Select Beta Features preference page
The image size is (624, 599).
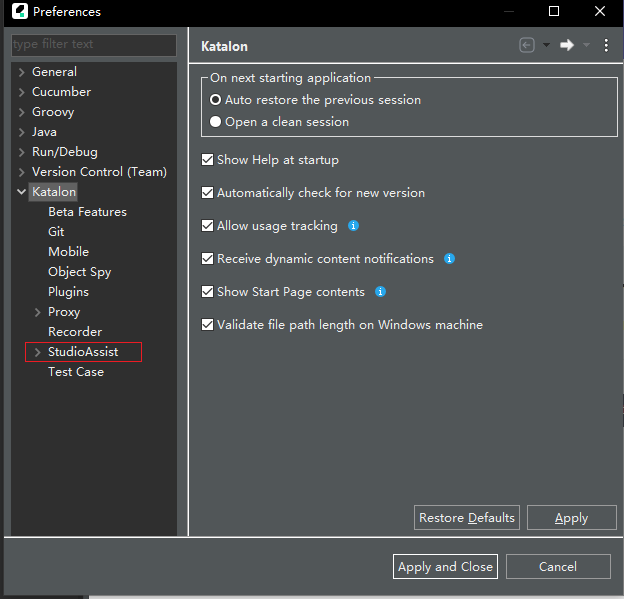point(87,212)
